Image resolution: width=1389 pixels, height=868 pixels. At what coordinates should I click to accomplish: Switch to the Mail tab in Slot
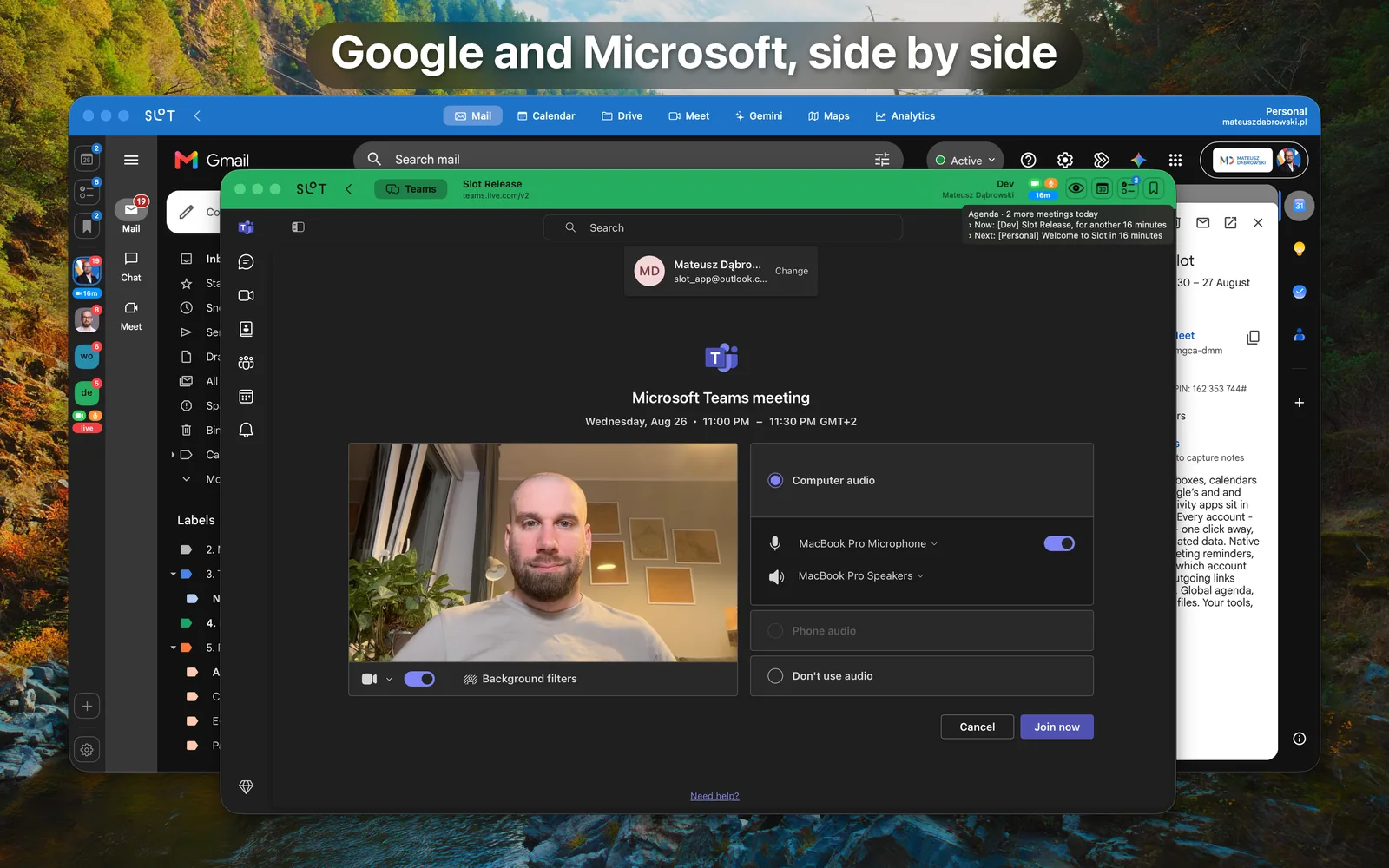473,115
